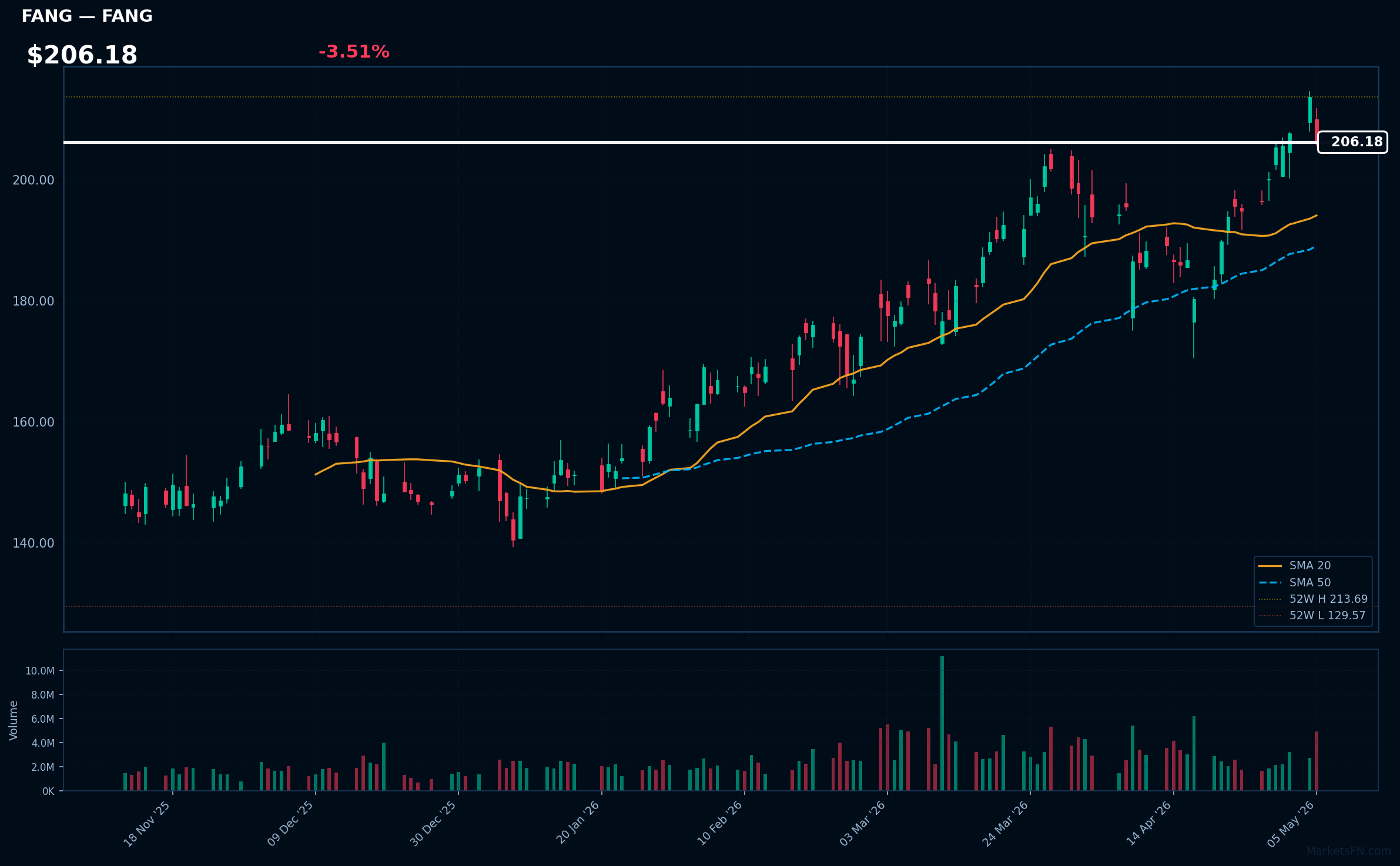Click the $206.18 current price heading
The width and height of the screenshot is (1400, 866).
click(x=82, y=55)
